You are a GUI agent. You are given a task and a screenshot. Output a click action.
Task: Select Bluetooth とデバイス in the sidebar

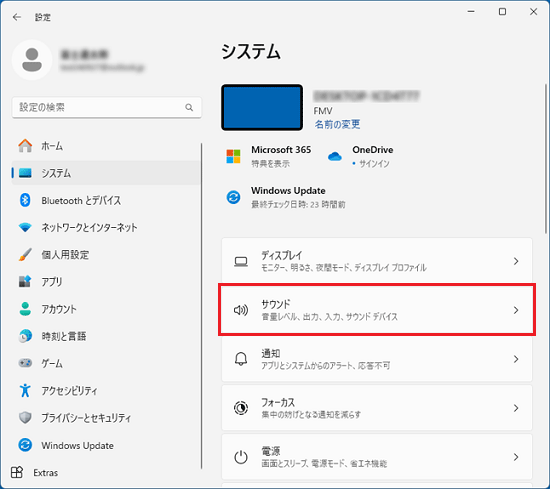click(x=106, y=200)
